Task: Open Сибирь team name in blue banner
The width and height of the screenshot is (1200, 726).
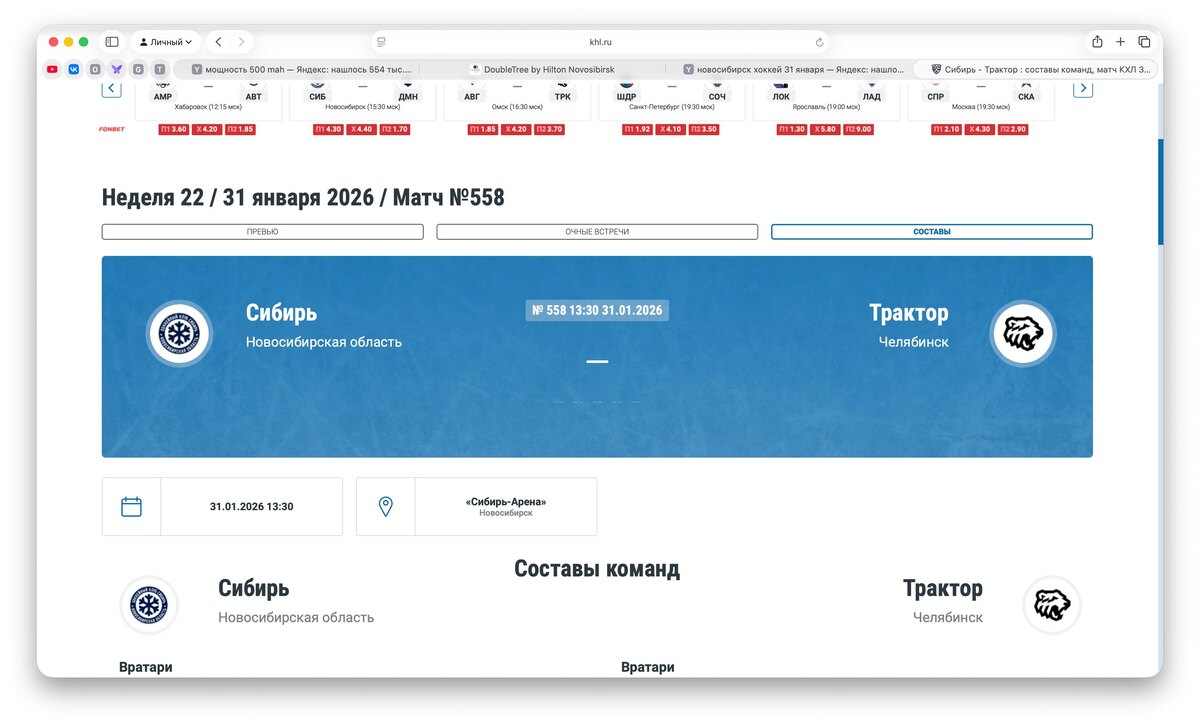Action: (281, 313)
